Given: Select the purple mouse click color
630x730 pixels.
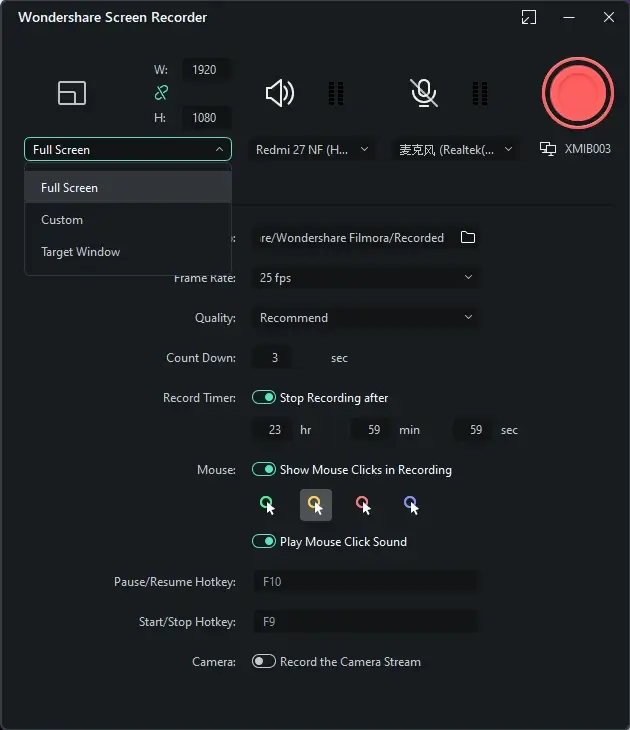Looking at the screenshot, I should pyautogui.click(x=412, y=505).
